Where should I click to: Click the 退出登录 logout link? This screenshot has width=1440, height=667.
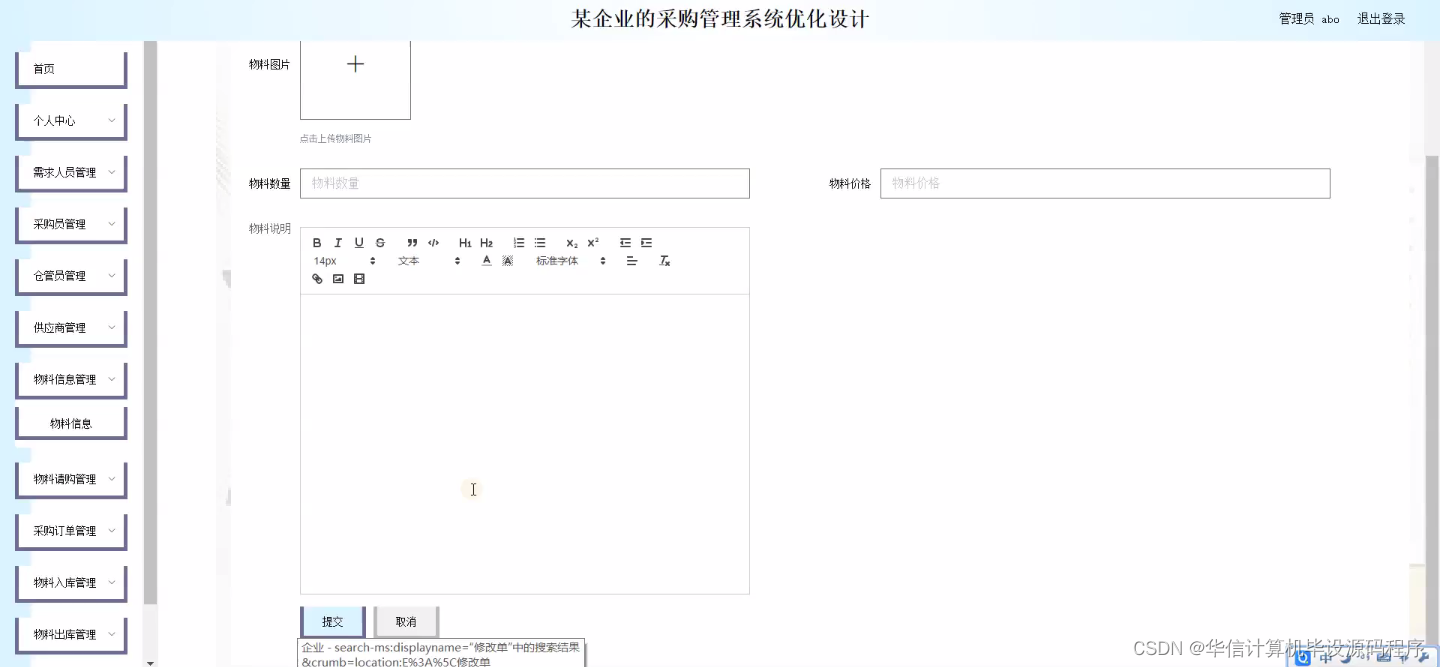(1380, 18)
